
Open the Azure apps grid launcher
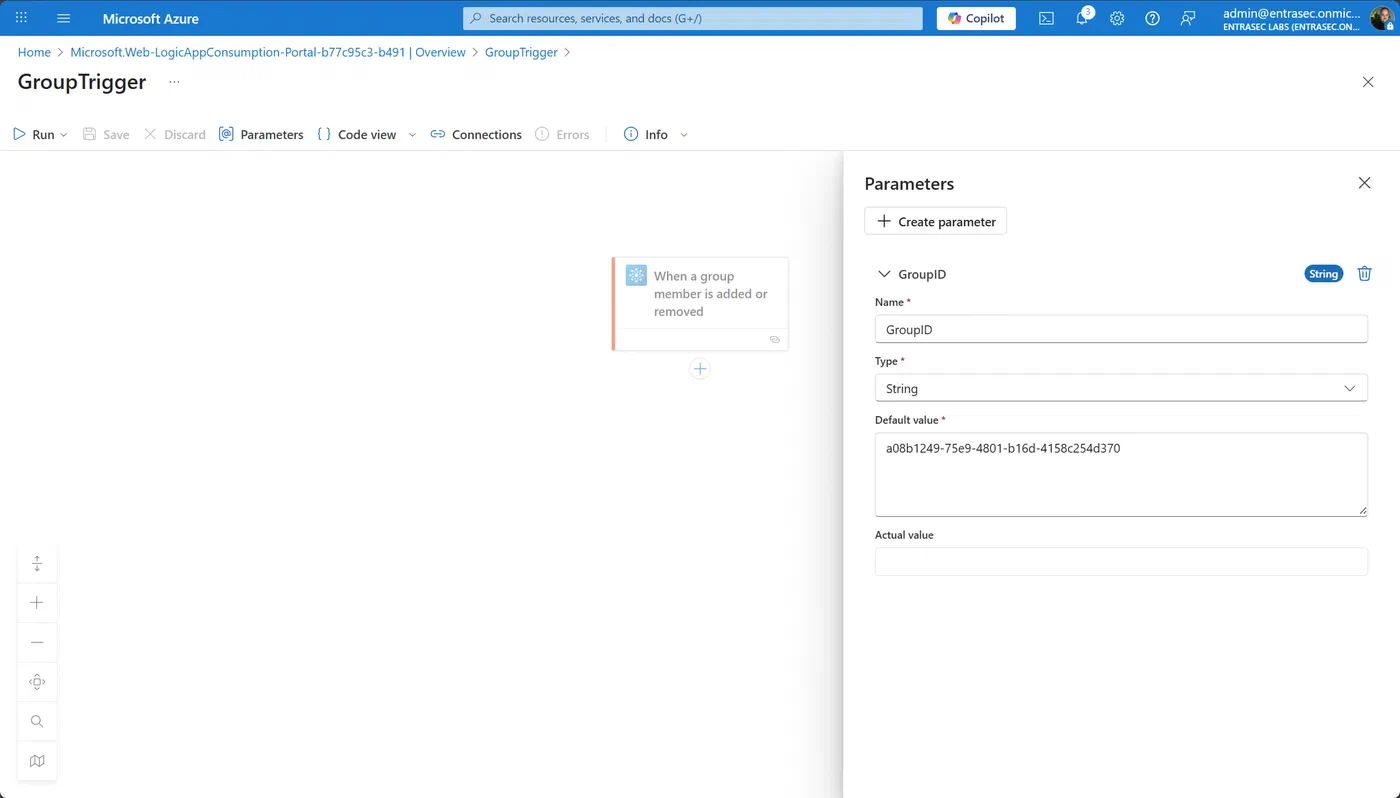pyautogui.click(x=21, y=18)
